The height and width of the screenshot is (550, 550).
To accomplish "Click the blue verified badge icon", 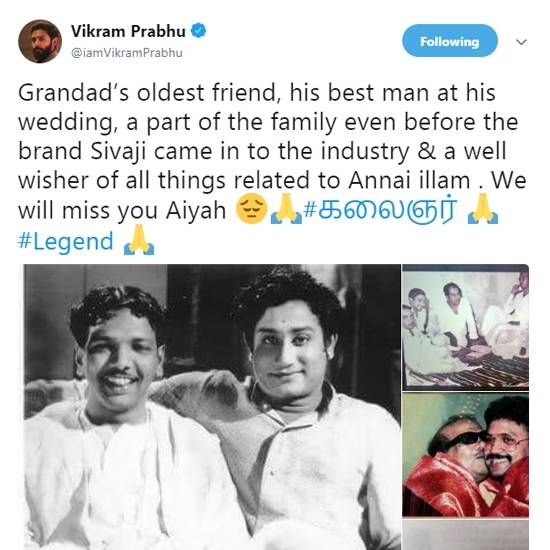I will click(198, 31).
